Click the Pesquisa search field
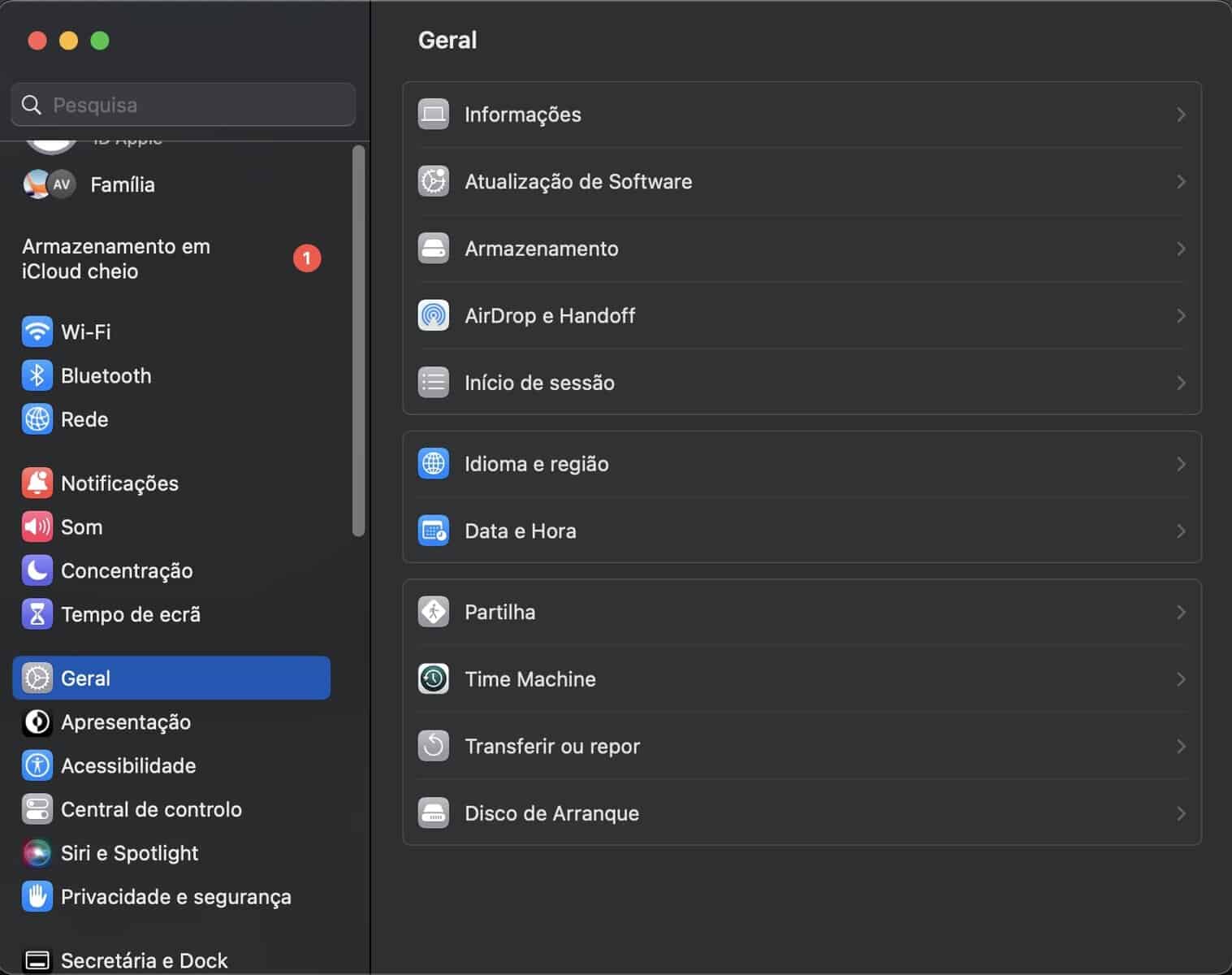 (x=184, y=105)
